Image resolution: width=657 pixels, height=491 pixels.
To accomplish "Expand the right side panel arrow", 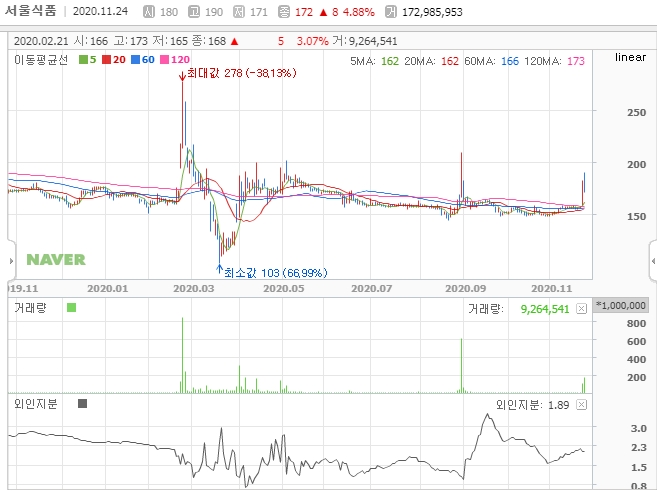I will pos(653,261).
